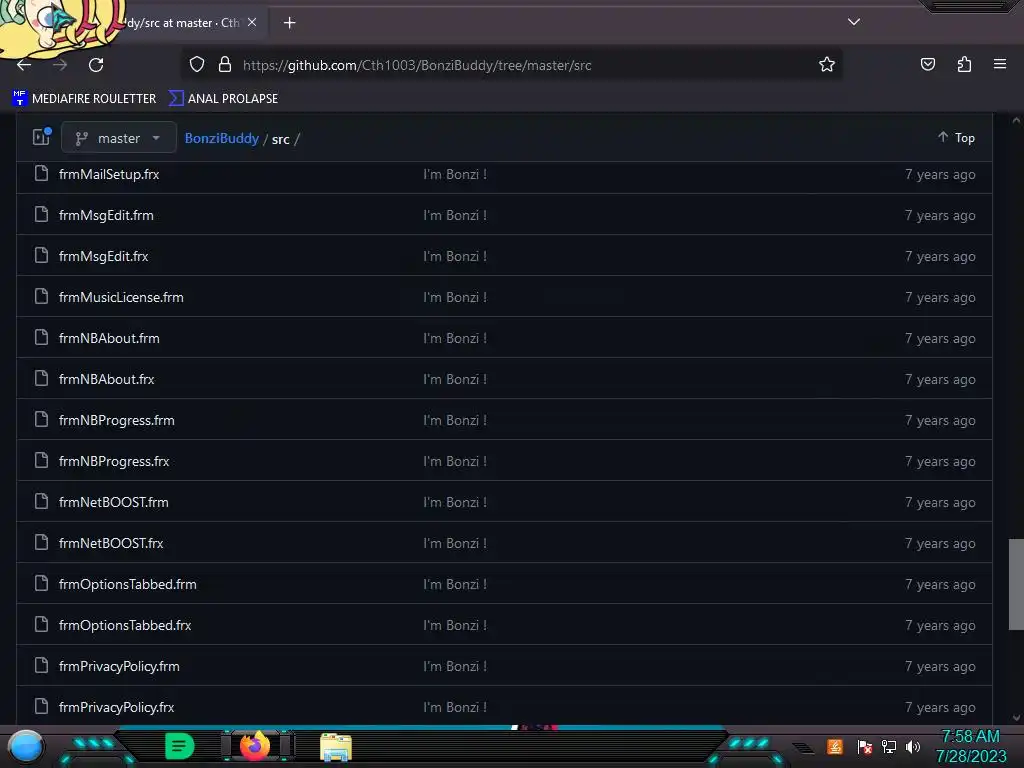
Task: Open frmNetBOOST.frx file
Action: pyautogui.click(x=111, y=543)
